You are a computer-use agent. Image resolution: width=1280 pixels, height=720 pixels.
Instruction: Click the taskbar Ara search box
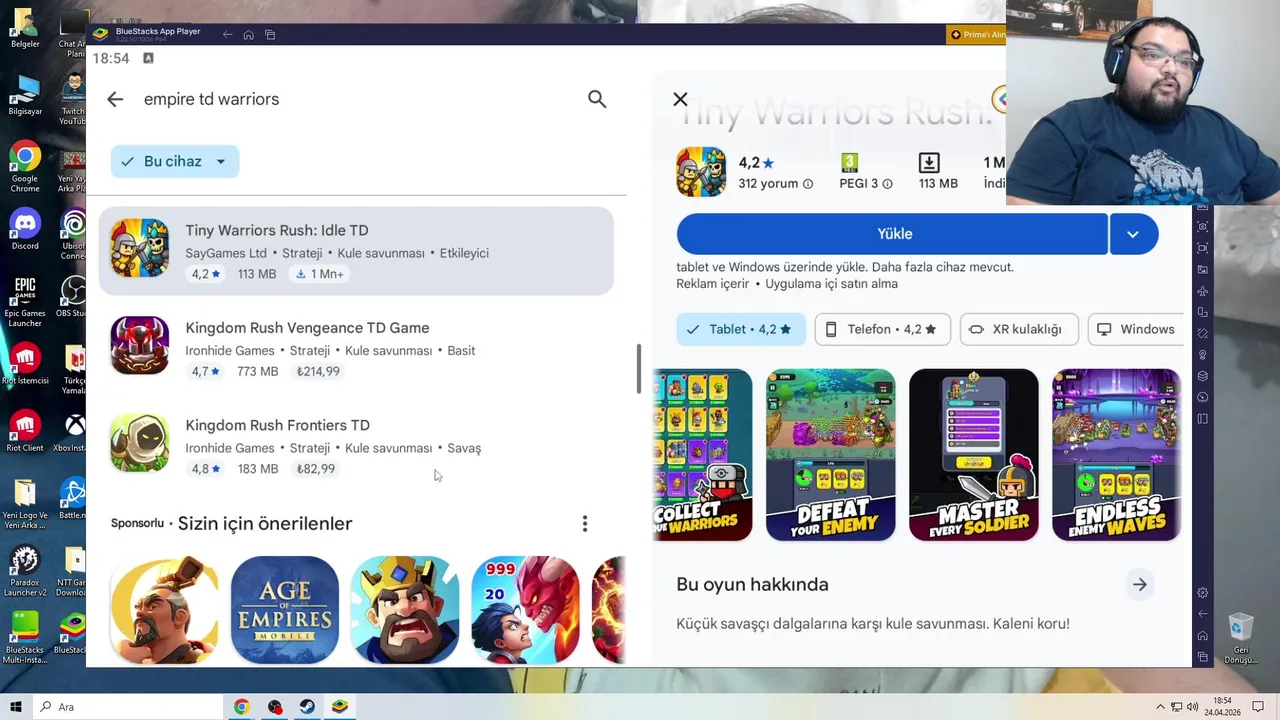point(128,707)
